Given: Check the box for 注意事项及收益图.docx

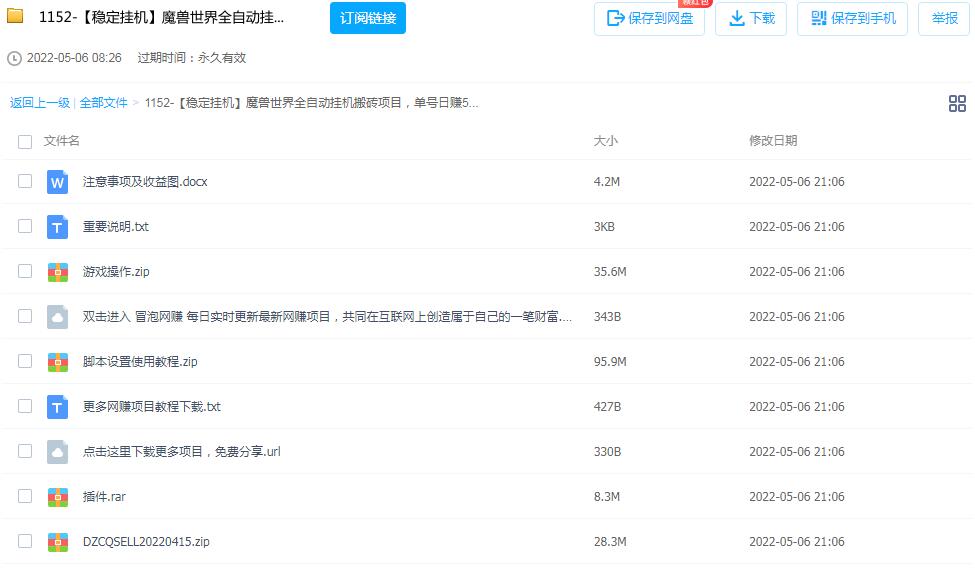Looking at the screenshot, I should tap(25, 181).
